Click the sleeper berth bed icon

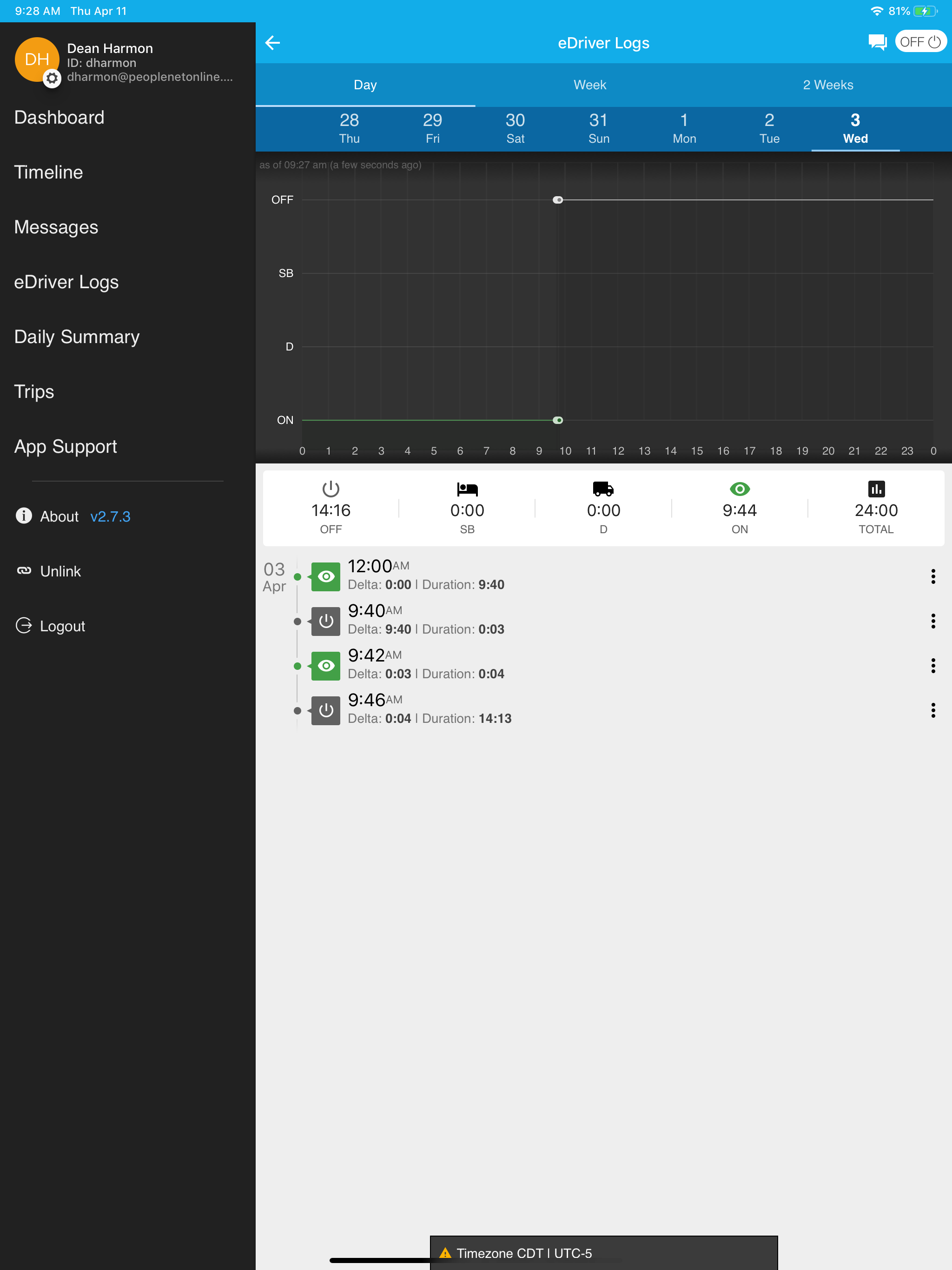click(x=467, y=489)
